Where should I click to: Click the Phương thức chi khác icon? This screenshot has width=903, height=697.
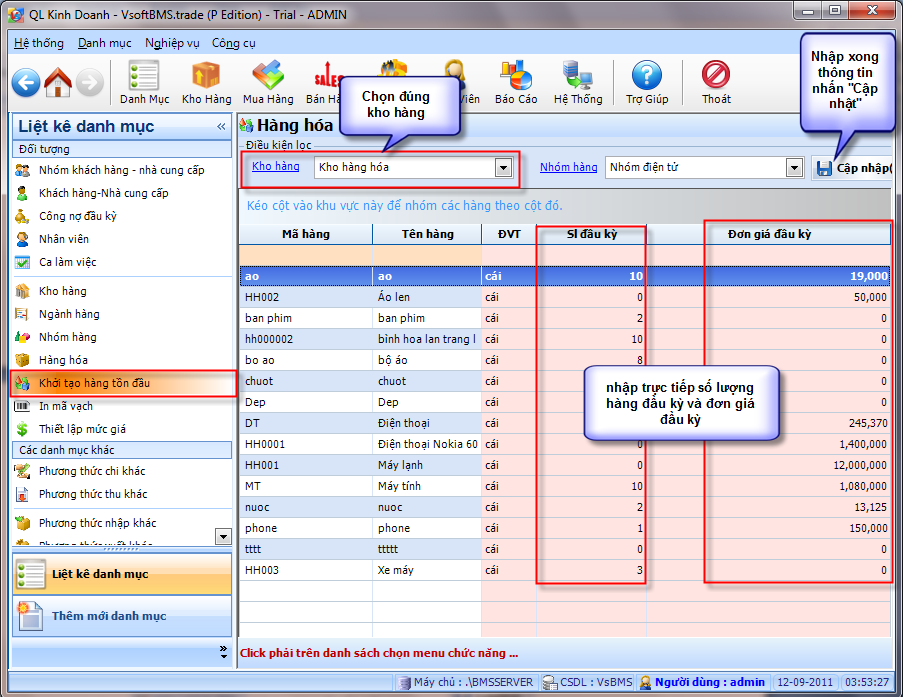[22, 471]
